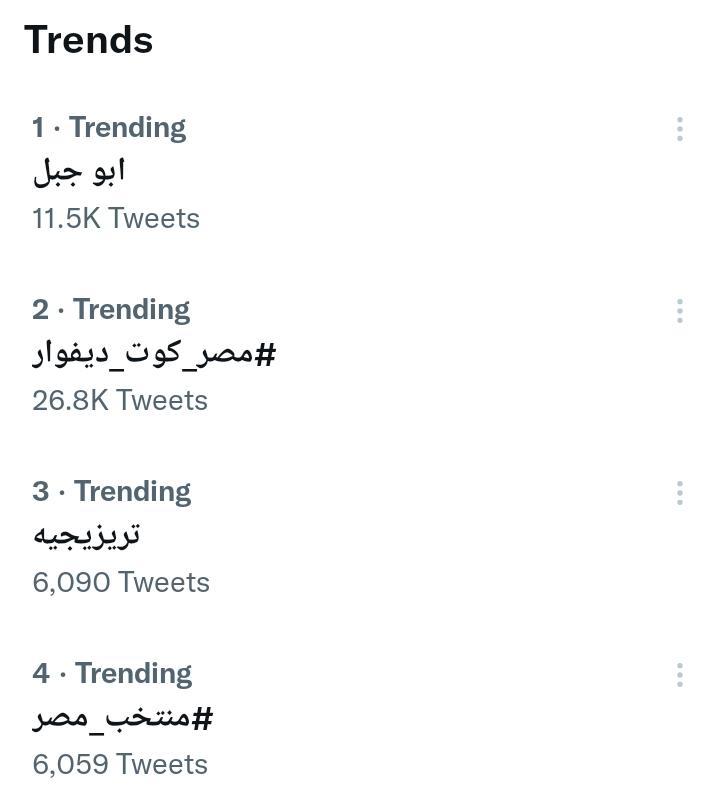720x807 pixels.
Task: Click the "4 · Trending" label
Action: pyautogui.click(x=112, y=674)
